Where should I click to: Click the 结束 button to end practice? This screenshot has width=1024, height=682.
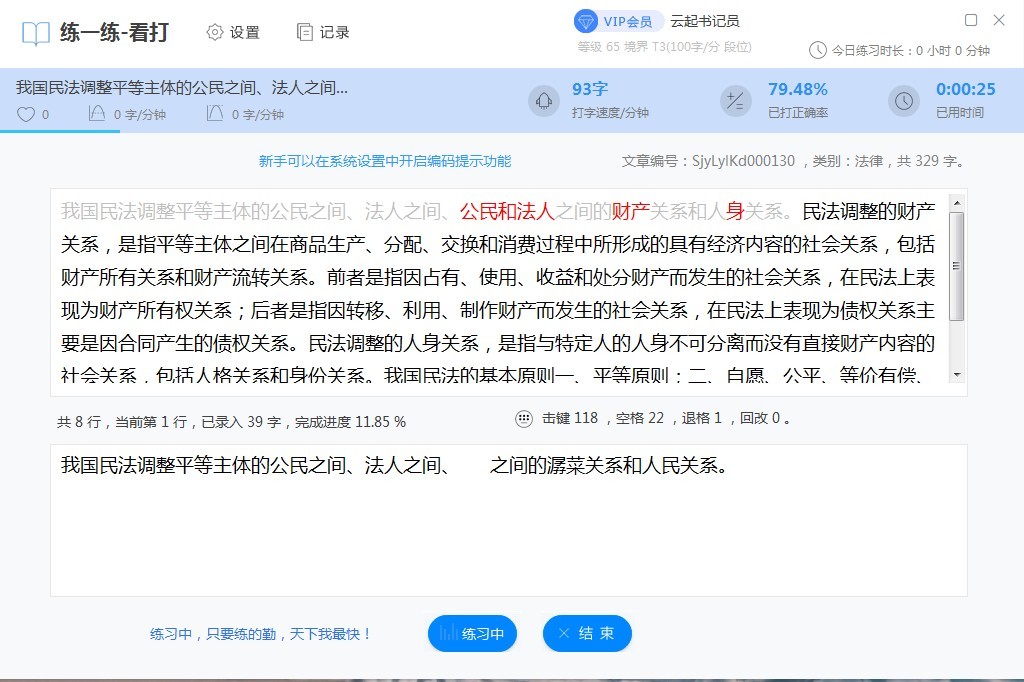tap(587, 633)
